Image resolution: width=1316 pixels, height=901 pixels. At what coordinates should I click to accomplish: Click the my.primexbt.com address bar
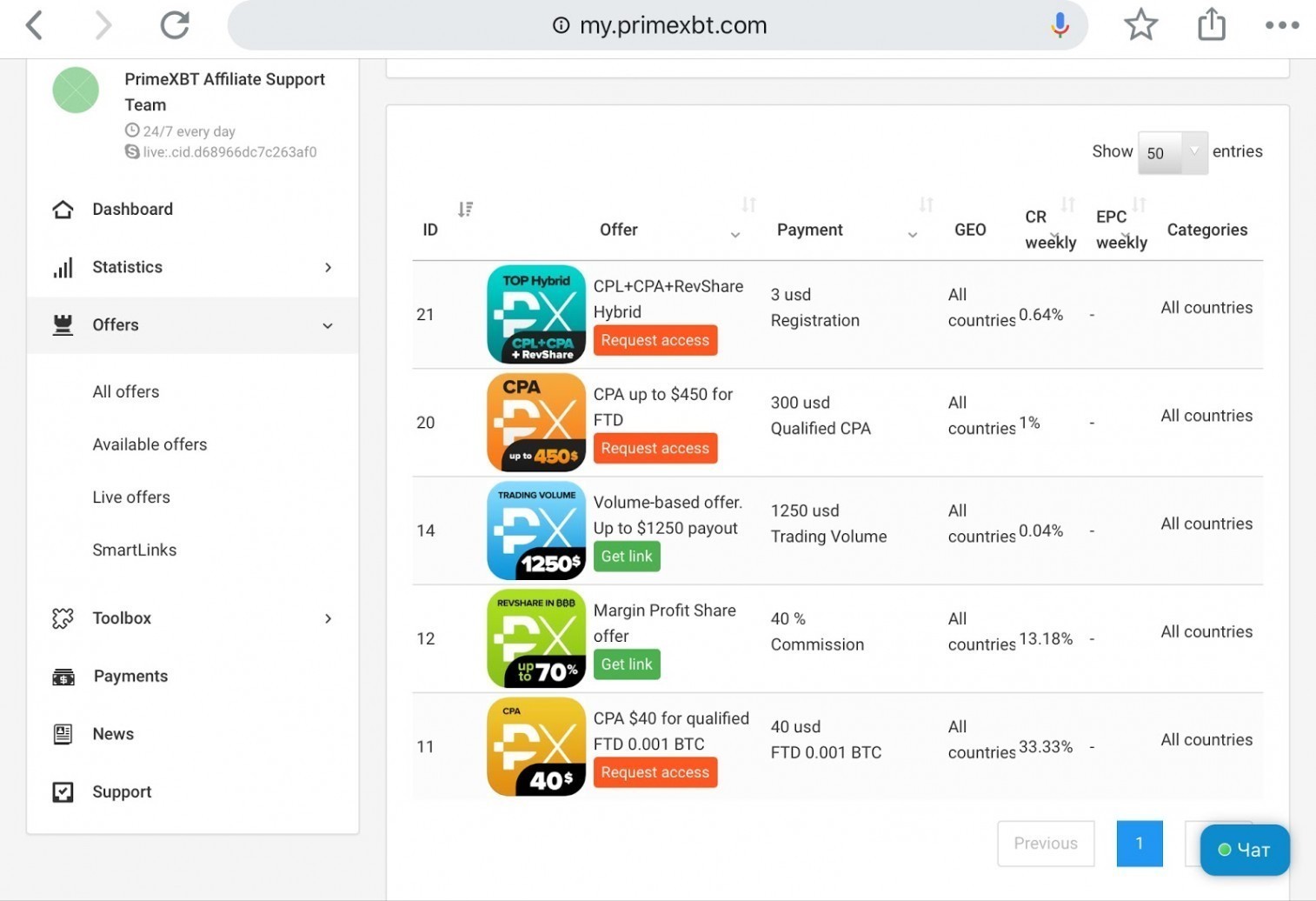point(657,25)
